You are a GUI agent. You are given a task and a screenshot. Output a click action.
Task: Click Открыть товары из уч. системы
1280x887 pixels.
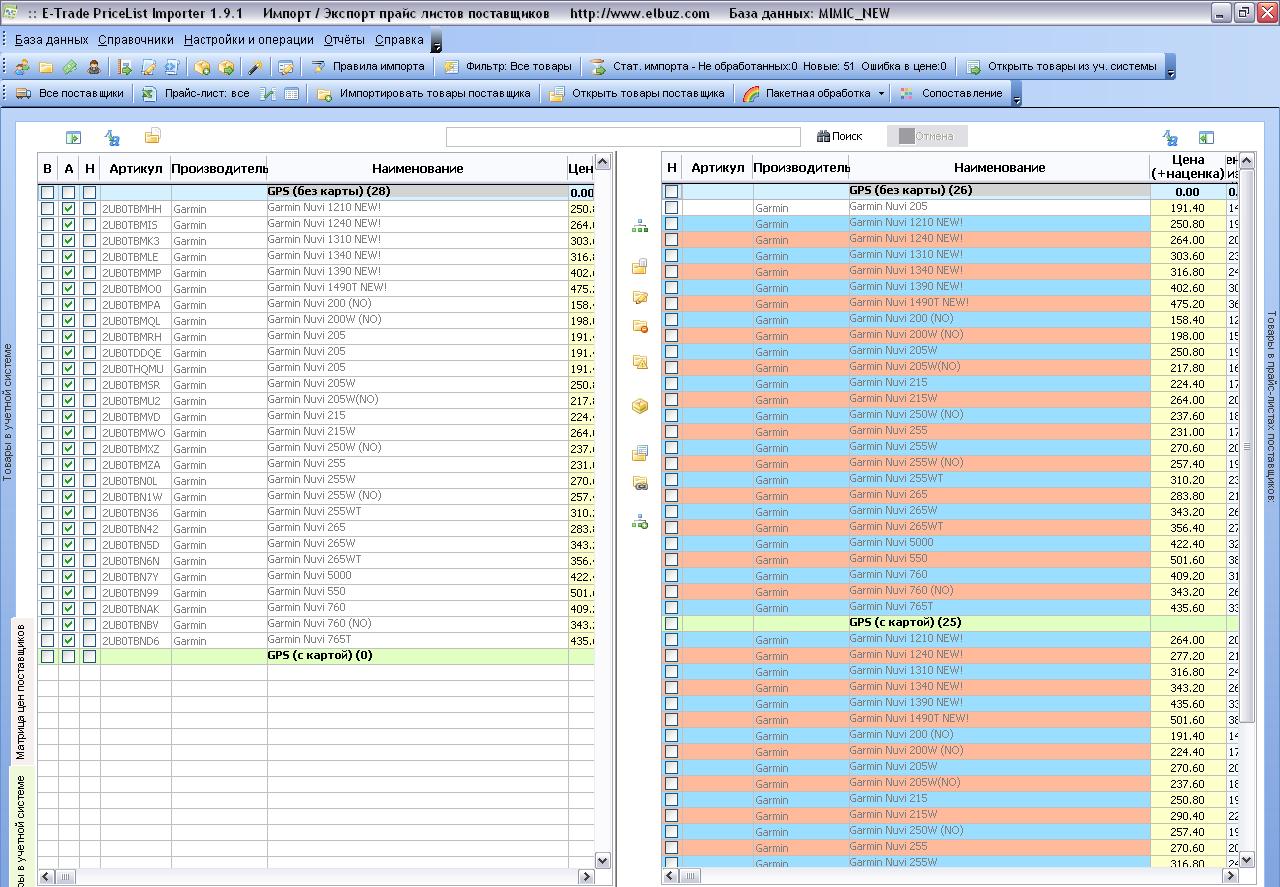click(1061, 67)
